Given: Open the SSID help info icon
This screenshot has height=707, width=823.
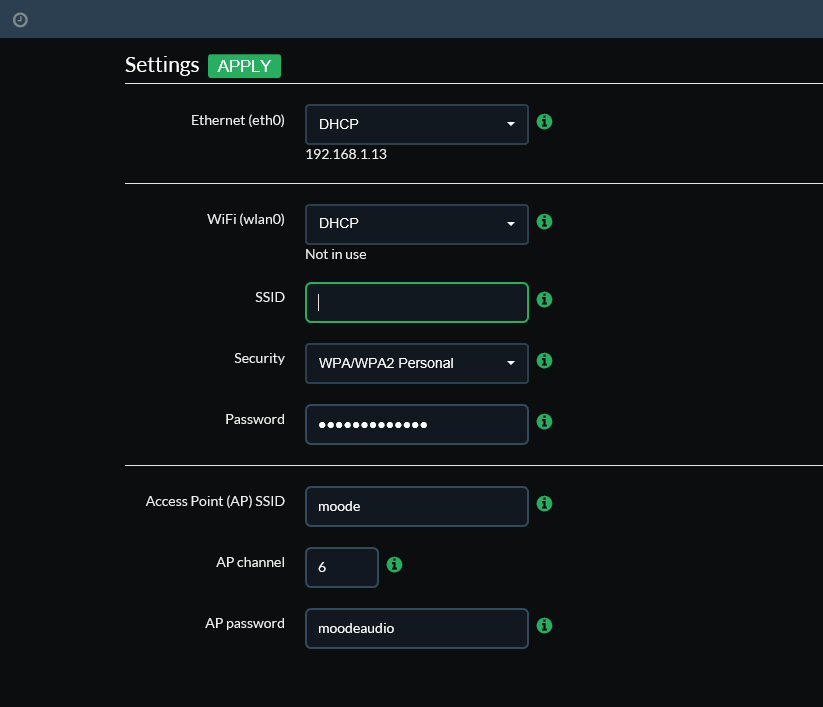Looking at the screenshot, I should point(544,299).
